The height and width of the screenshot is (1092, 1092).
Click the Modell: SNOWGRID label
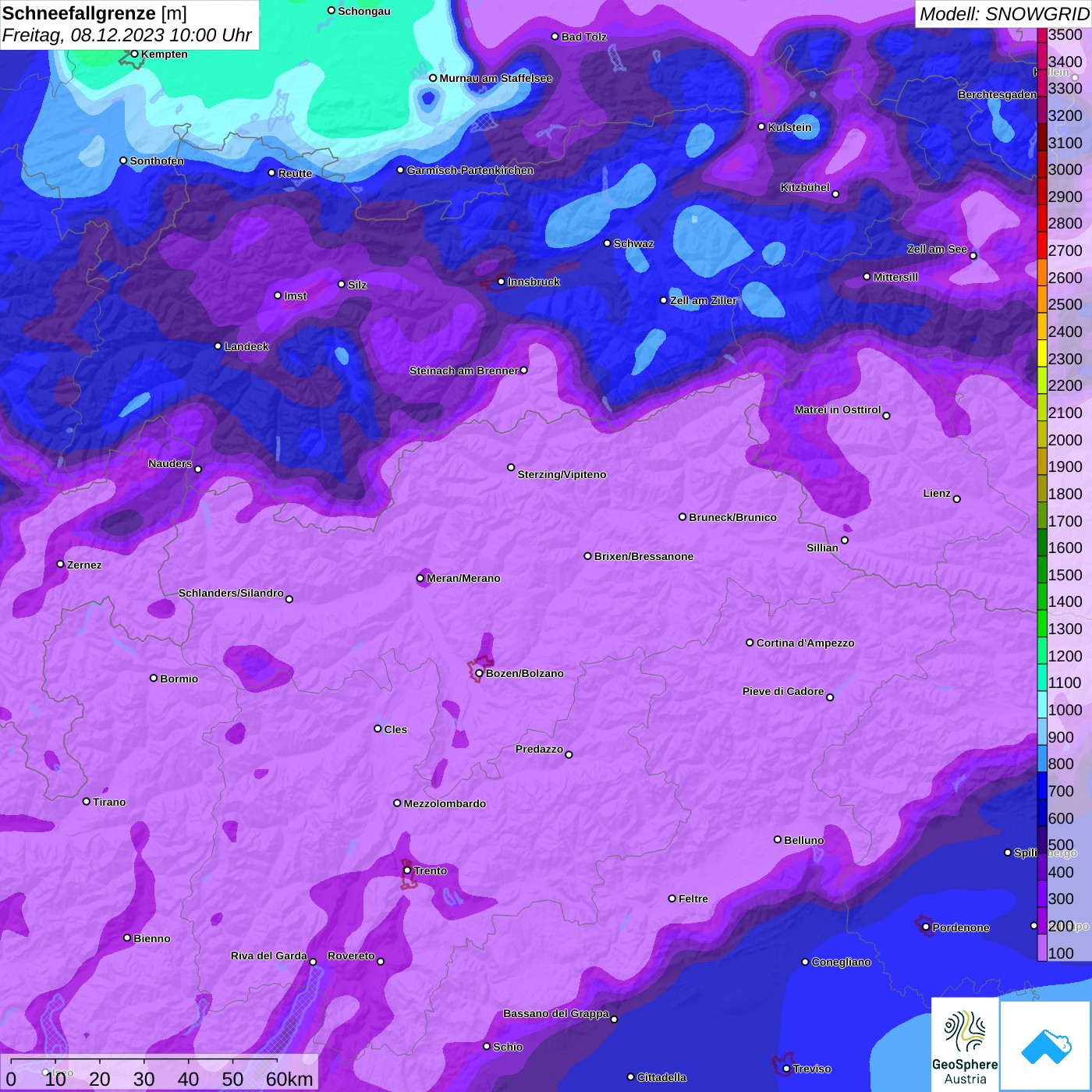coord(1003,14)
